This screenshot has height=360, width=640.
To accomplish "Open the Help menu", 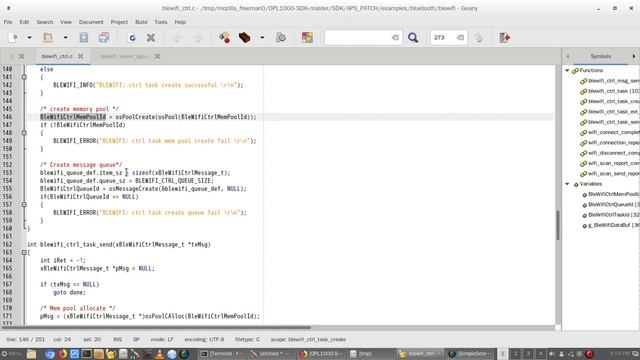I will coord(180,22).
